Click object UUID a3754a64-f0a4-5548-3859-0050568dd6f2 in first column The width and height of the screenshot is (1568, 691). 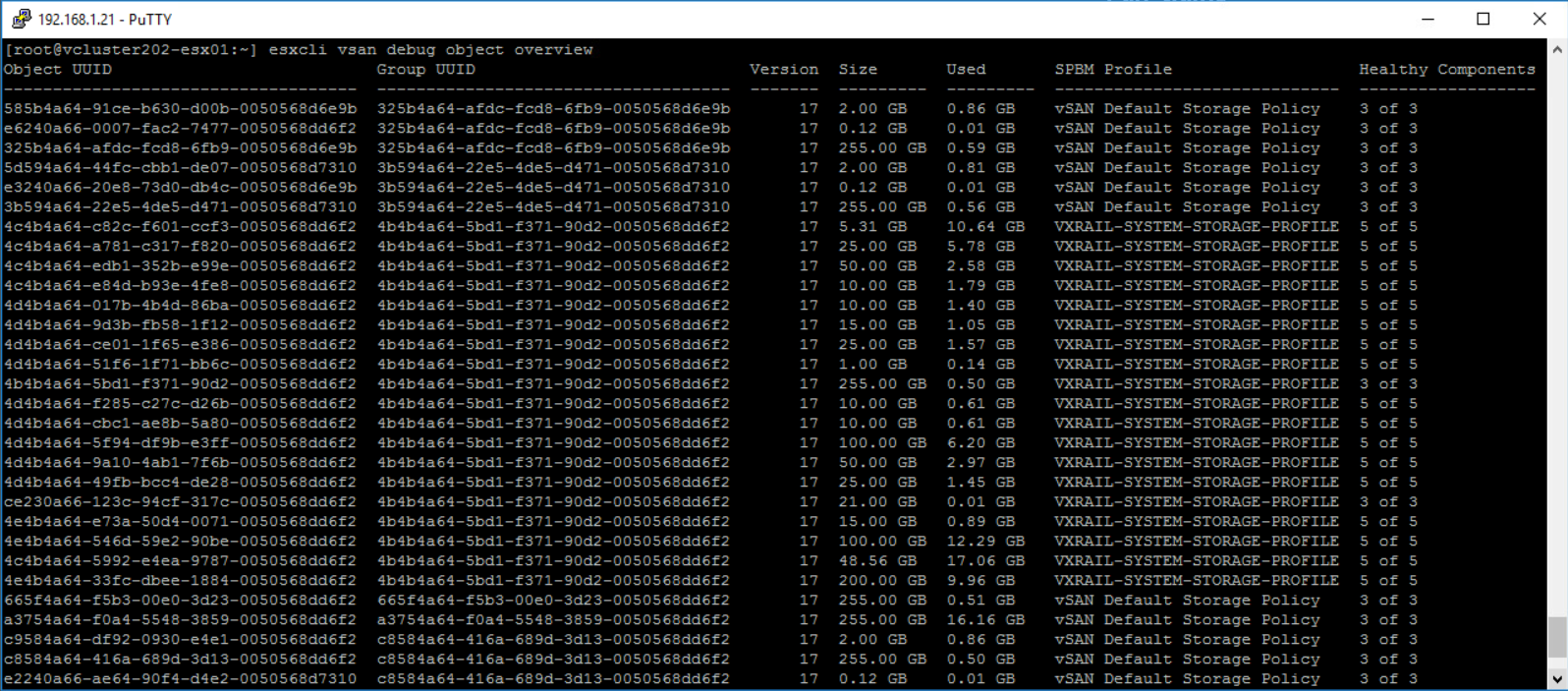(180, 620)
